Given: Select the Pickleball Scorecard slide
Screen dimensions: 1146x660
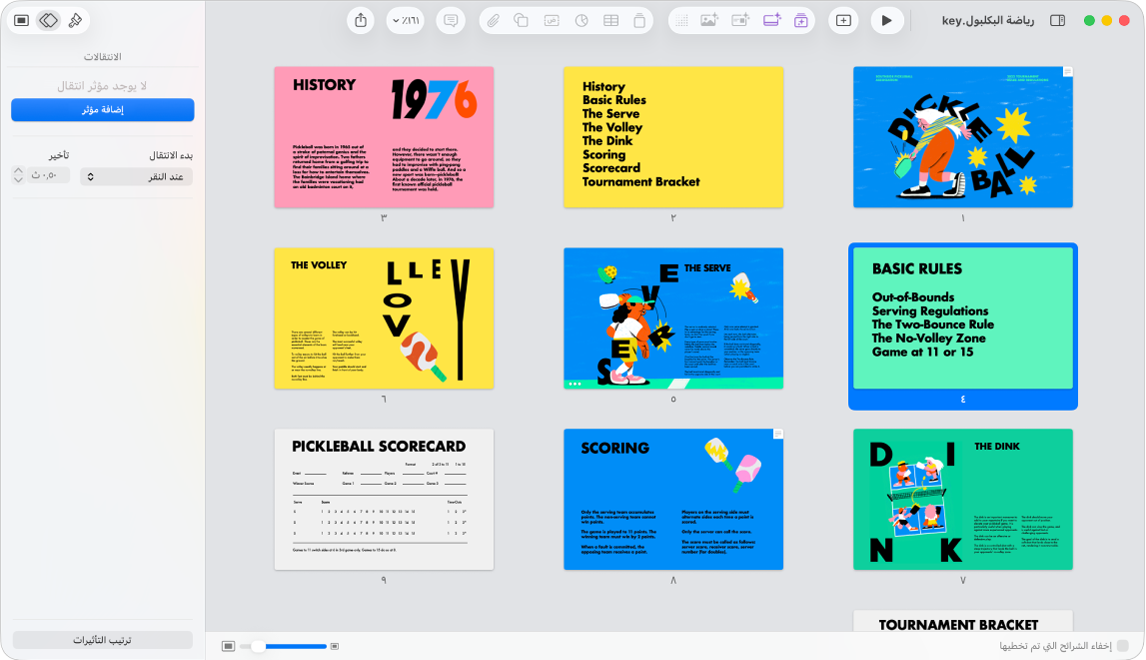Looking at the screenshot, I should pos(384,499).
